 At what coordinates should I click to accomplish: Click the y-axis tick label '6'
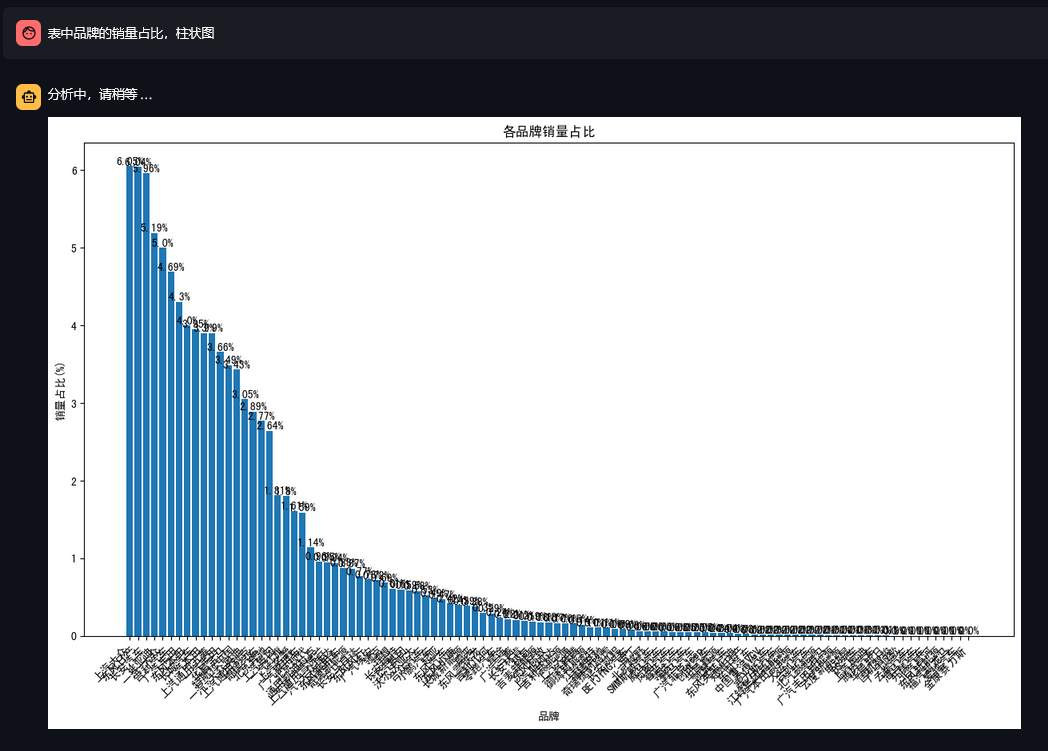coord(75,171)
